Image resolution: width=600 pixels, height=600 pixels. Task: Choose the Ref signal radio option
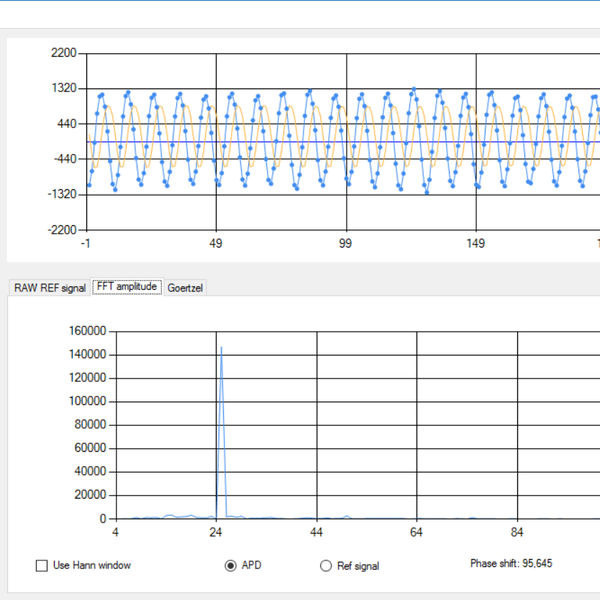(325, 565)
